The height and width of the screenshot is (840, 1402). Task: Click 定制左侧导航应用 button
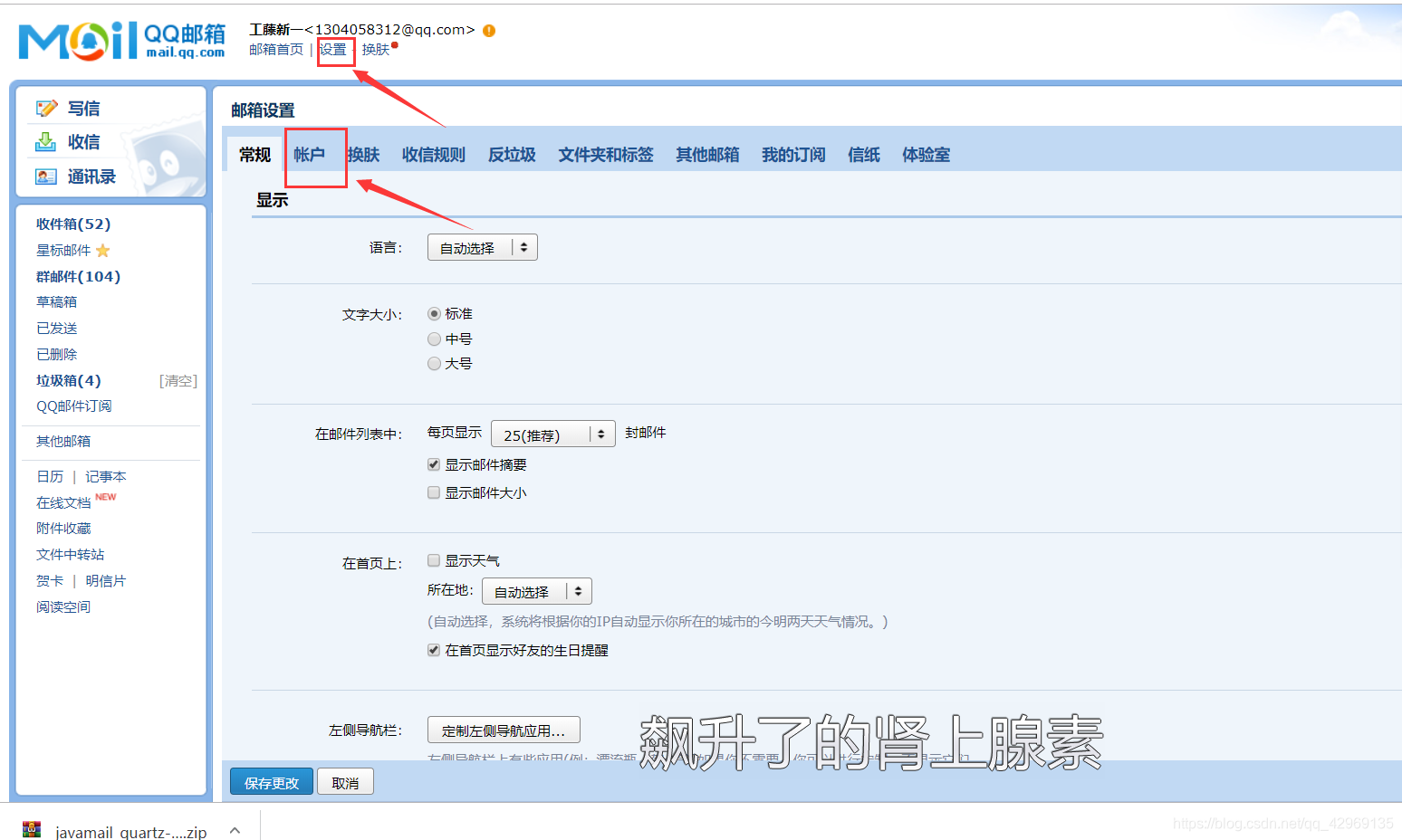[x=504, y=730]
